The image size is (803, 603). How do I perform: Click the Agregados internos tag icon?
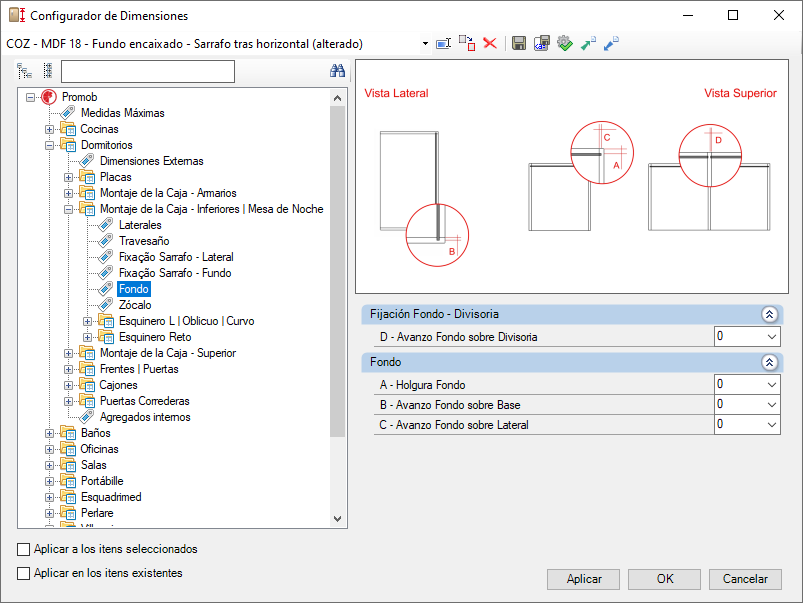click(x=87, y=417)
